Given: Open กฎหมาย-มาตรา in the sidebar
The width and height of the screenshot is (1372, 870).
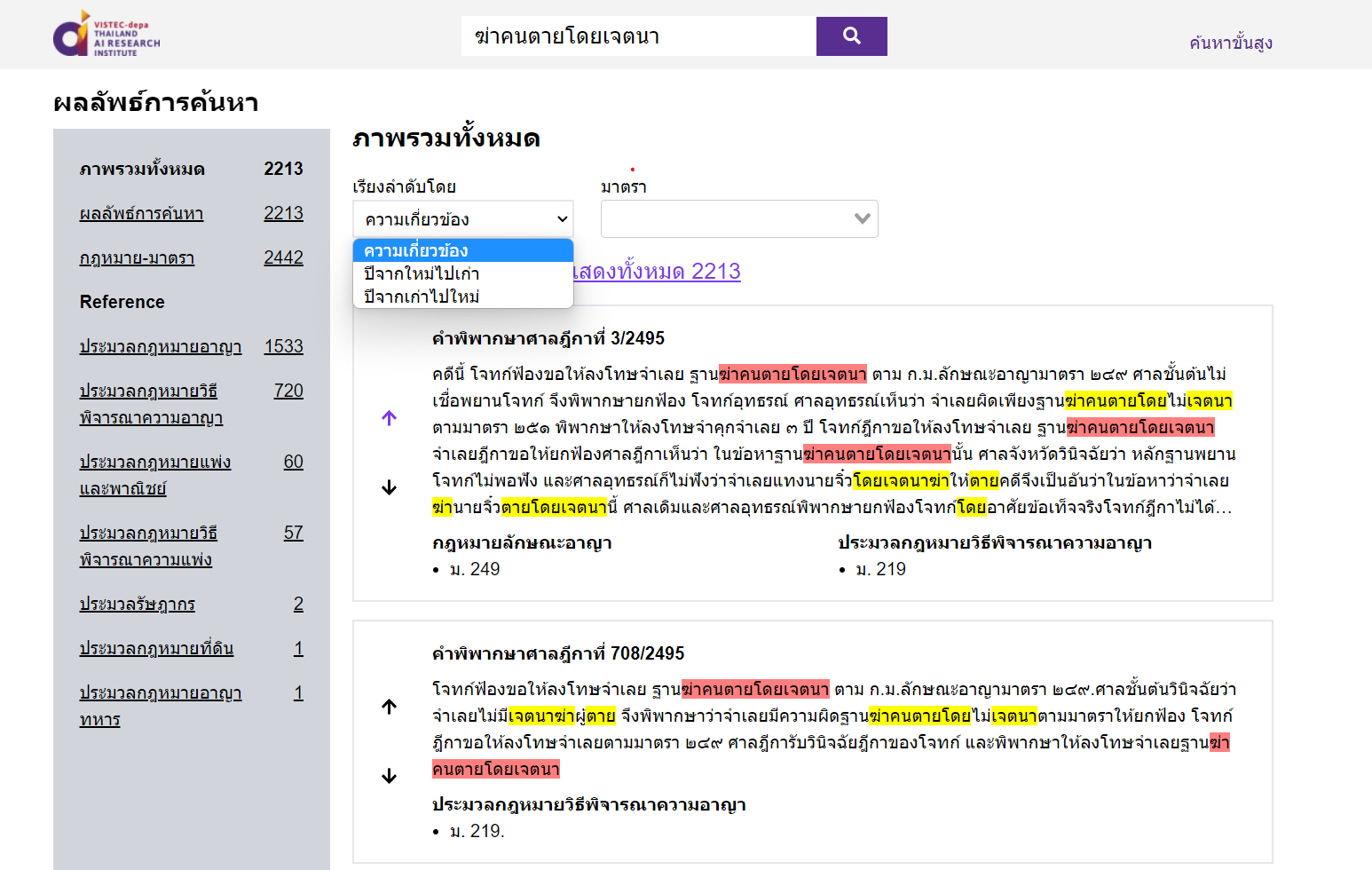Looking at the screenshot, I should click(137, 257).
